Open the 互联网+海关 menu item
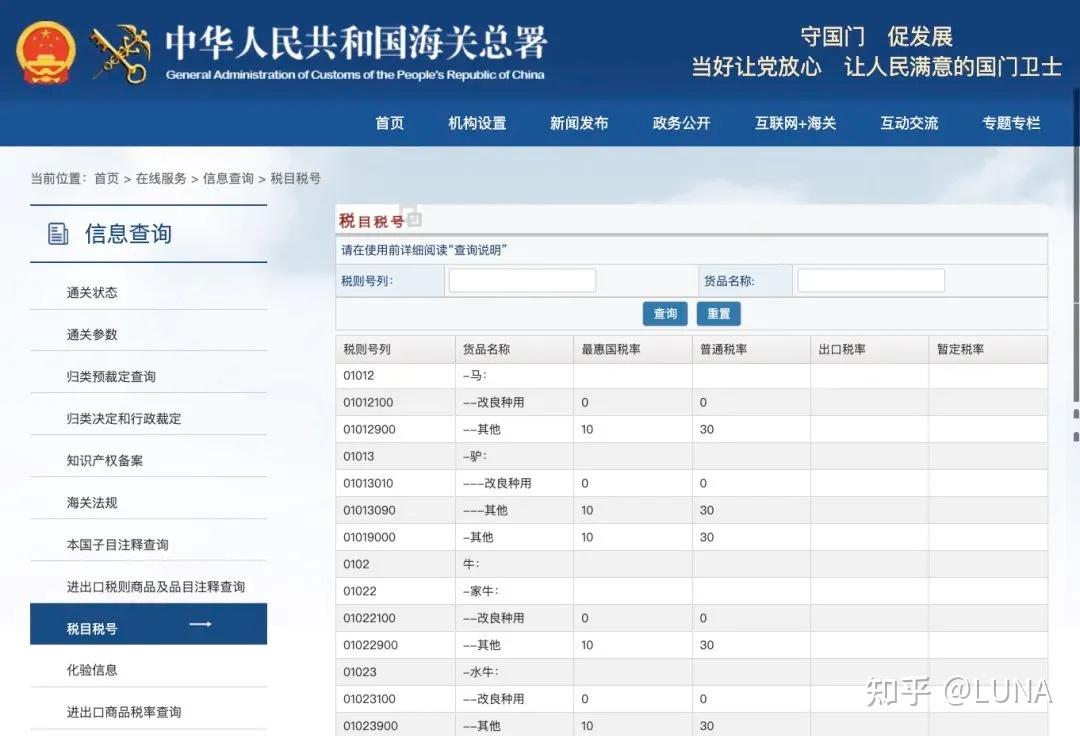 796,123
